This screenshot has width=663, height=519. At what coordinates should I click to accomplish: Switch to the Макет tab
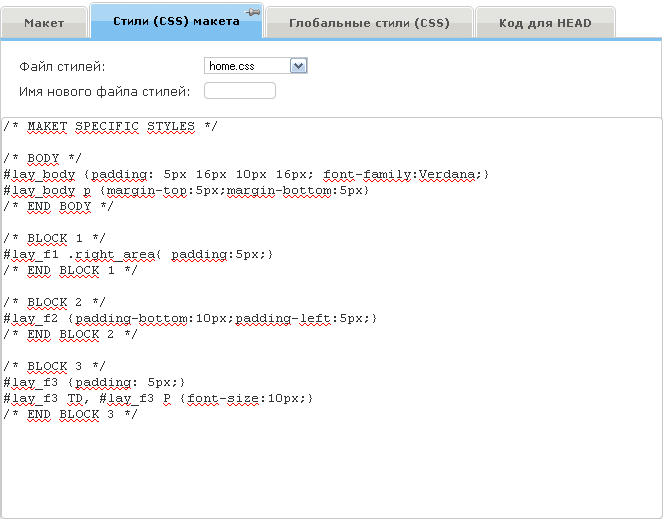coord(44,22)
